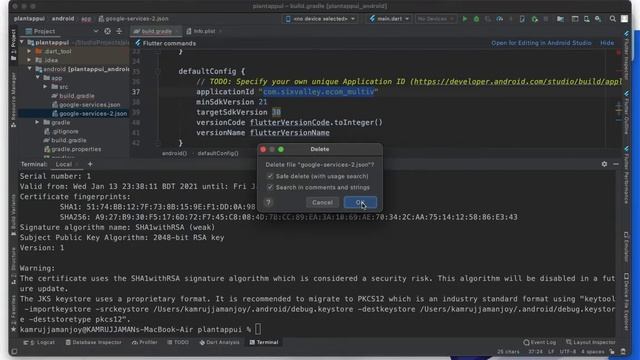Viewport: 640px width, 360px height.
Task: Open terminal settings gear icon
Action: tap(604, 164)
